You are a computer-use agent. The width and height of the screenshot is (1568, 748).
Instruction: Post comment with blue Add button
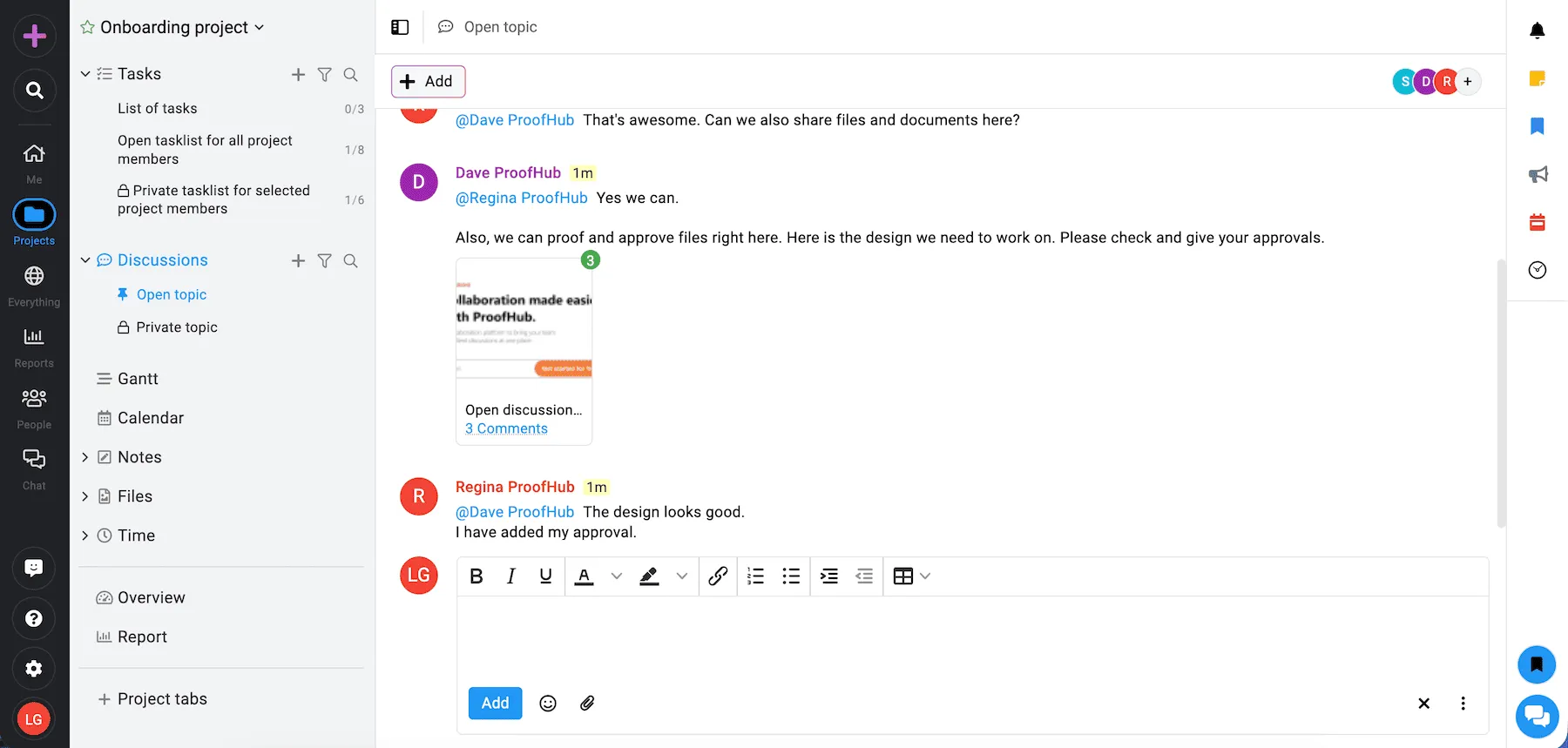pyautogui.click(x=495, y=703)
